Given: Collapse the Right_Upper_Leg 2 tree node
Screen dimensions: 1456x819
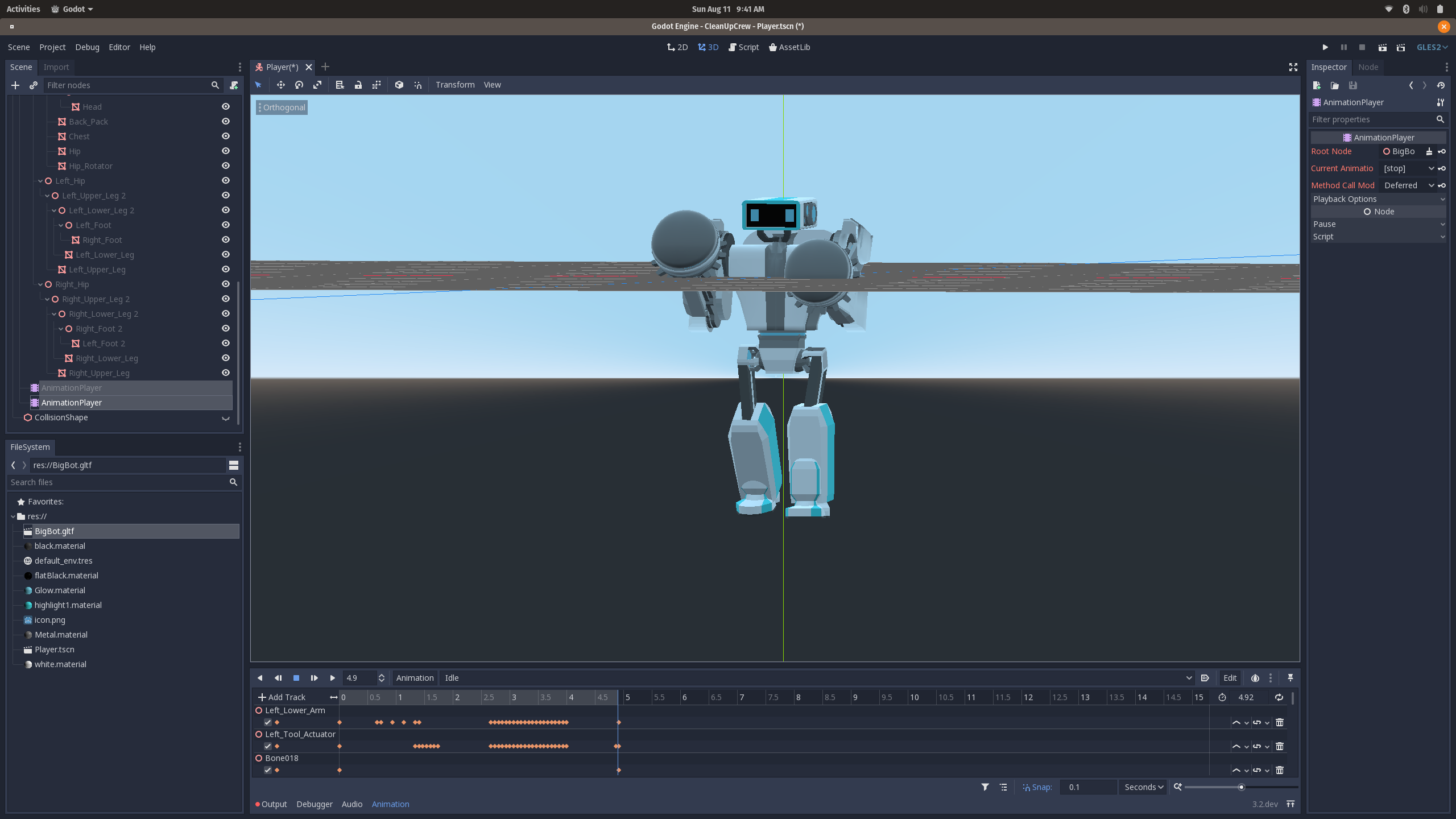Looking at the screenshot, I should pos(47,299).
